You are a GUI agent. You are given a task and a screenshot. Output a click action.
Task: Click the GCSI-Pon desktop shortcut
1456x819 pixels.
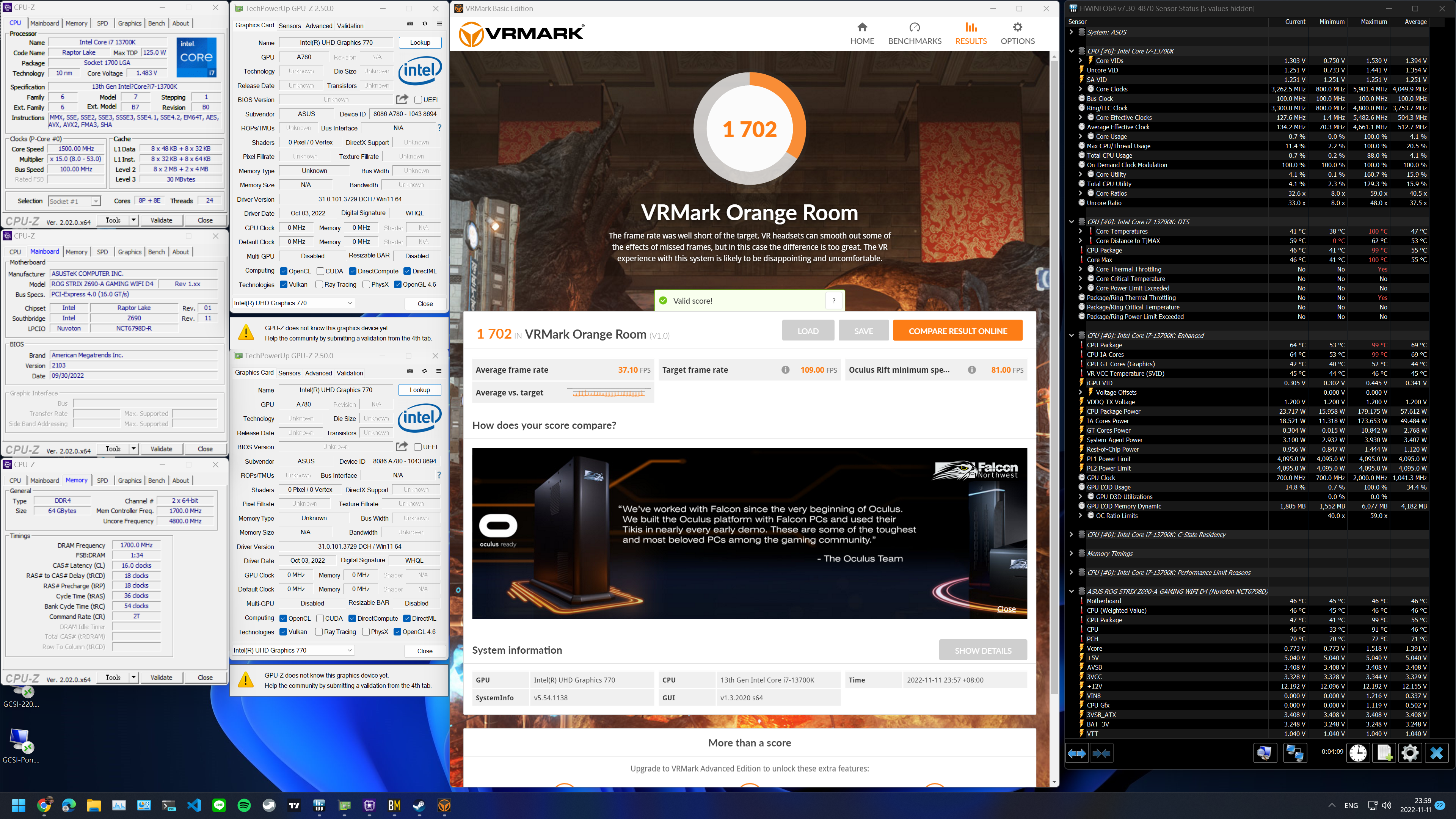click(20, 745)
